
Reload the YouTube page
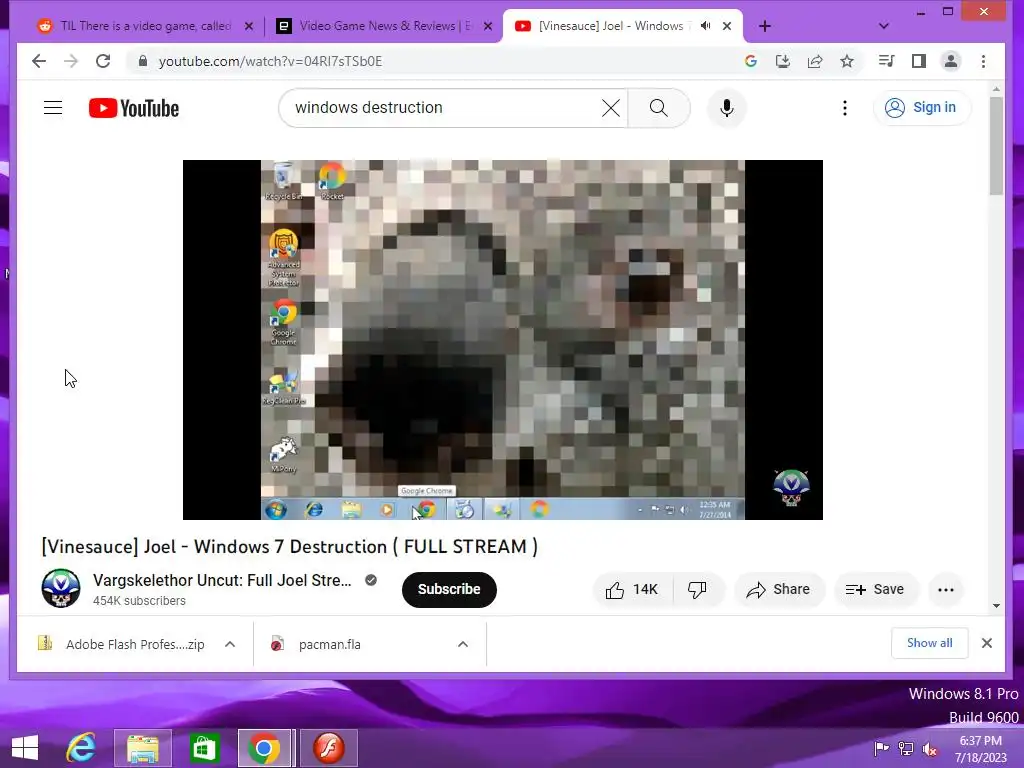point(103,61)
